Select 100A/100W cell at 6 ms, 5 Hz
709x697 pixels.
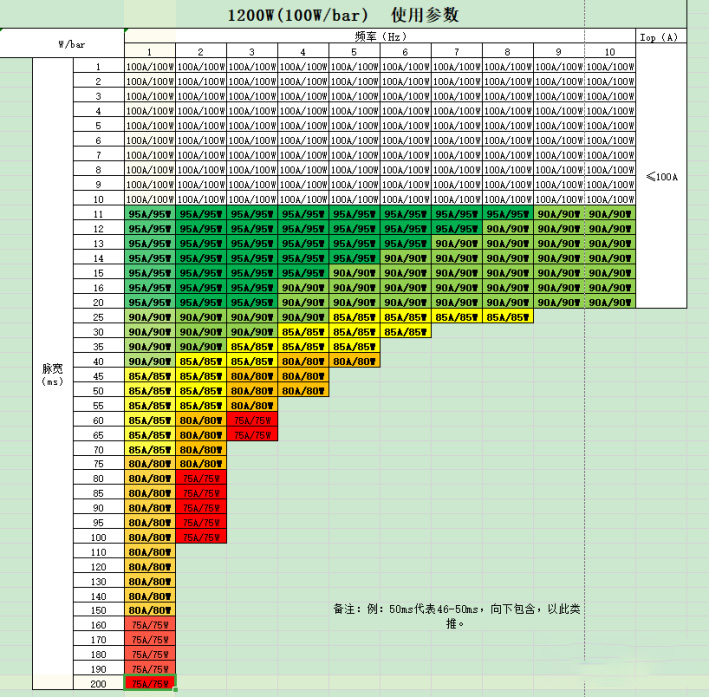pyautogui.click(x=354, y=140)
